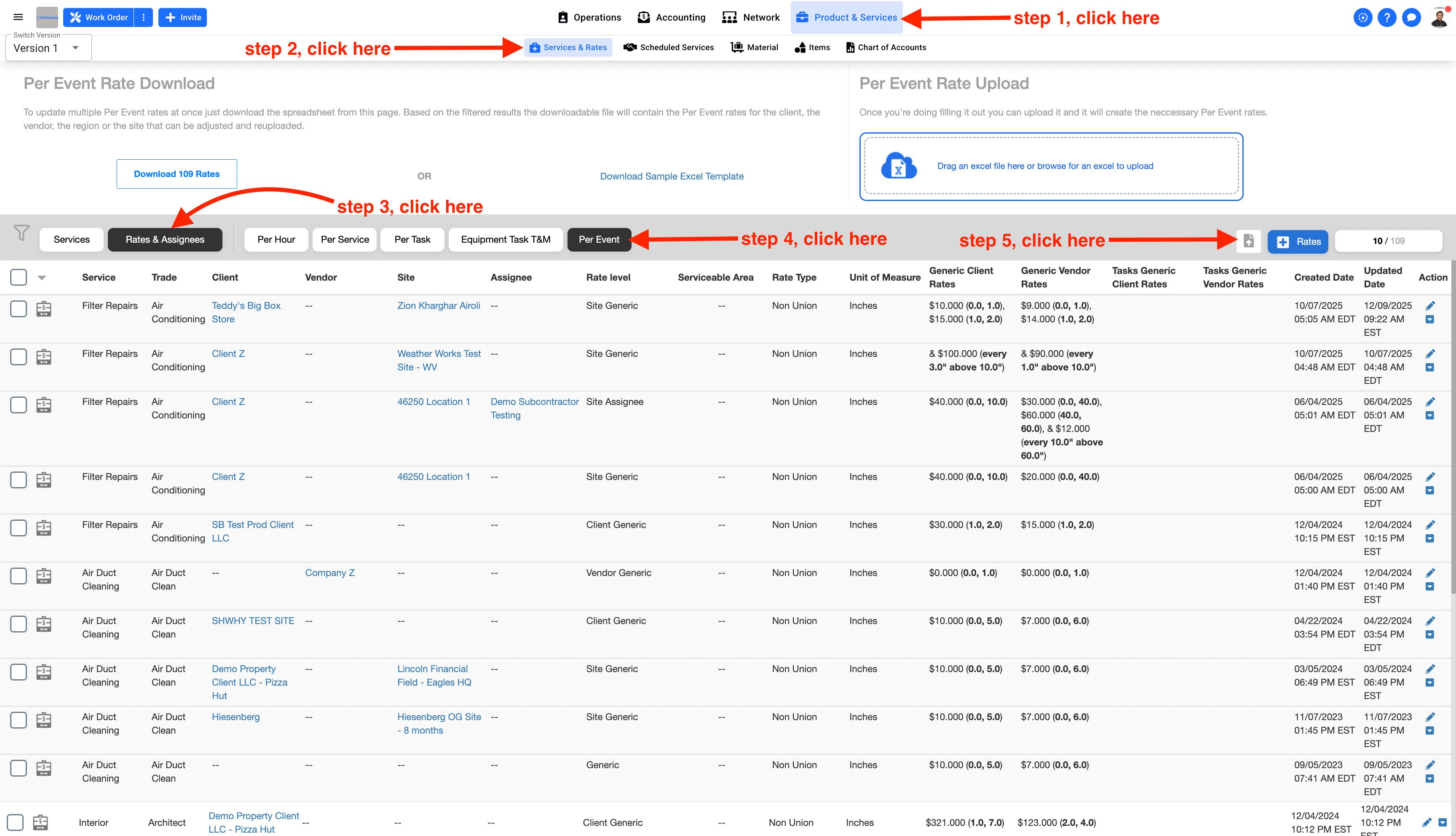Check the select-all checkbox in the table header
Image resolution: width=1456 pixels, height=836 pixels.
(x=19, y=277)
